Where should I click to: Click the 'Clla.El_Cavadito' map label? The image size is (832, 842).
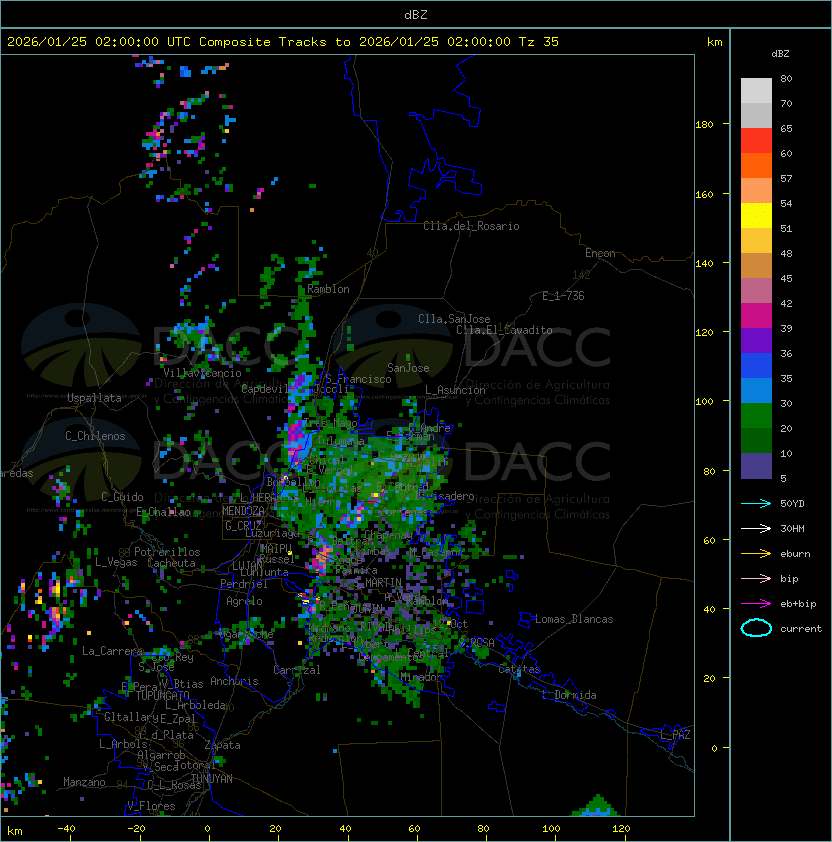pos(504,330)
